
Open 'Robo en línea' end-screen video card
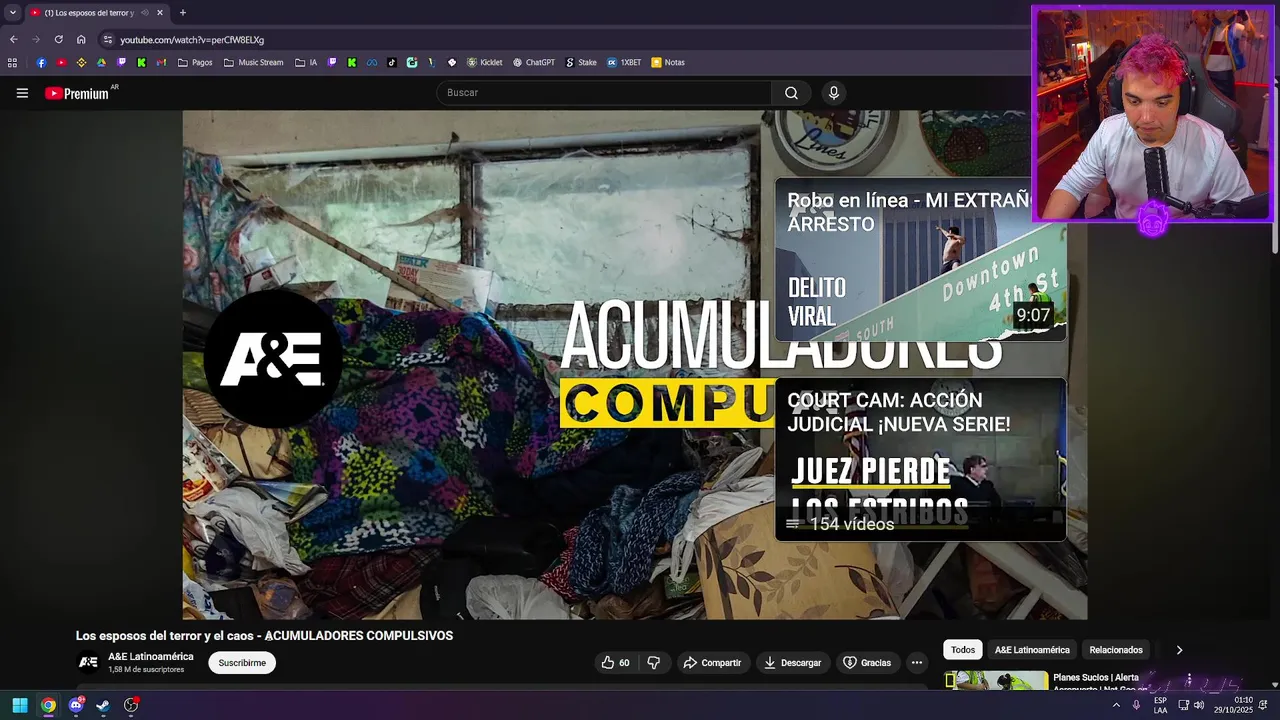pyautogui.click(x=920, y=260)
